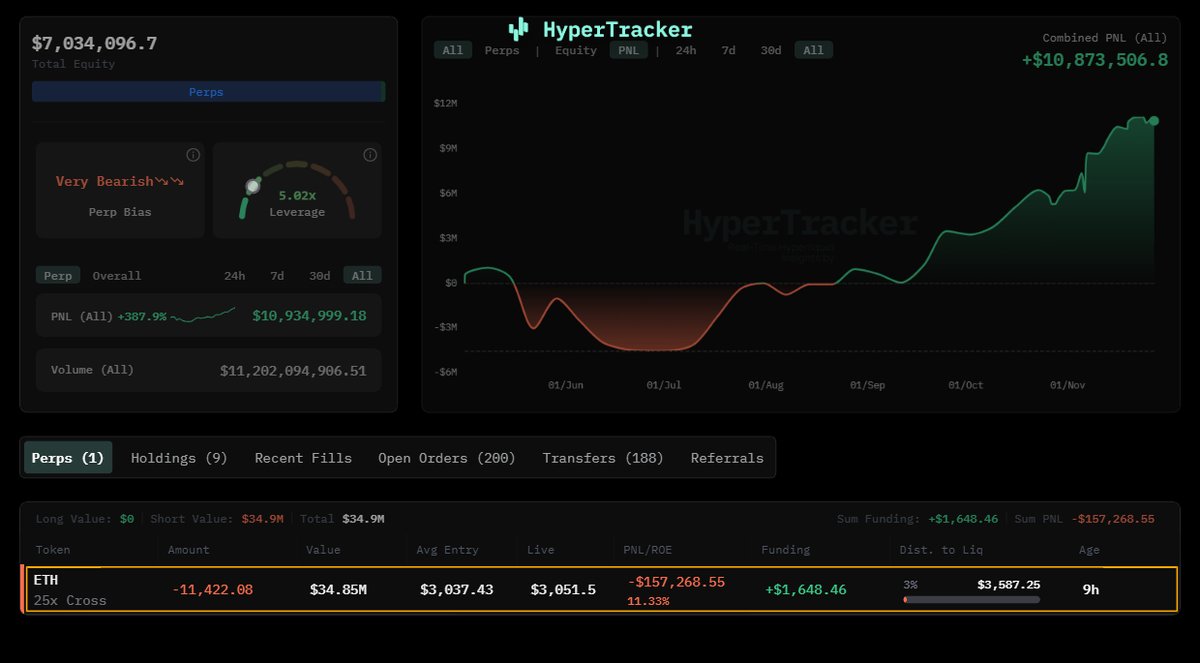The height and width of the screenshot is (663, 1200).
Task: Select All timeframe in the PNL panel
Action: (x=361, y=275)
